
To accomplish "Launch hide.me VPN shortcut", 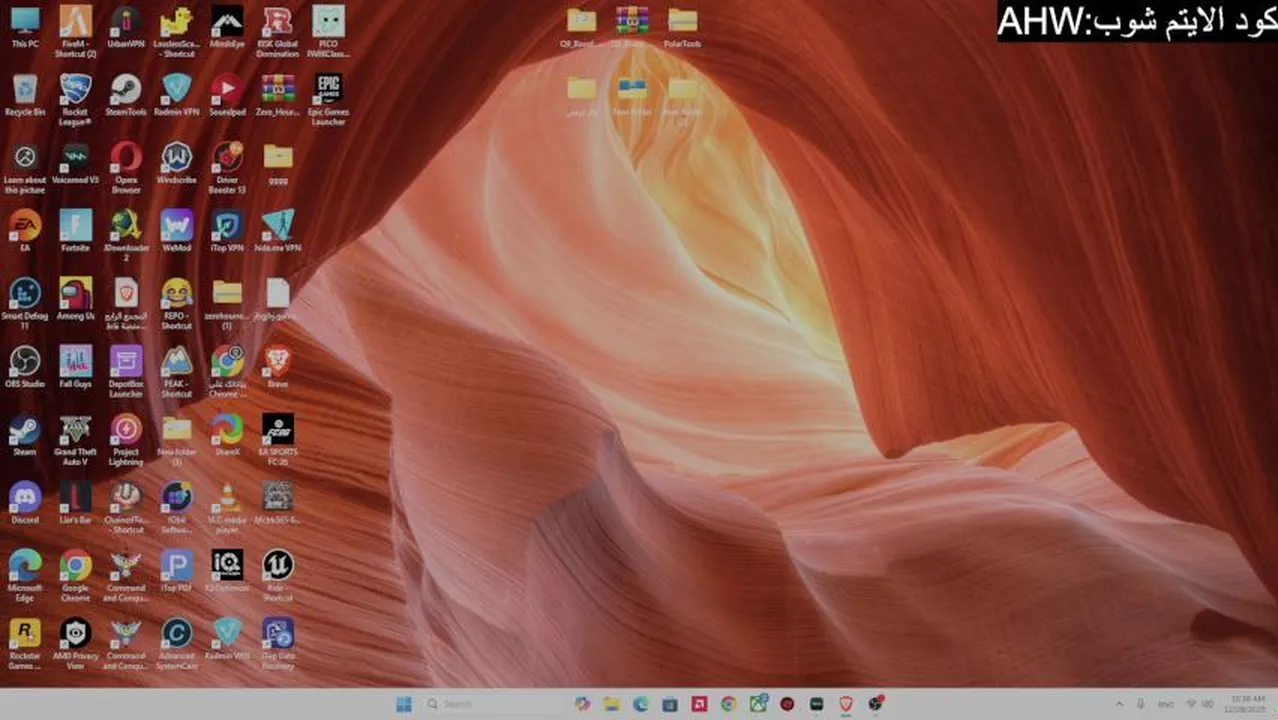I will [x=277, y=231].
